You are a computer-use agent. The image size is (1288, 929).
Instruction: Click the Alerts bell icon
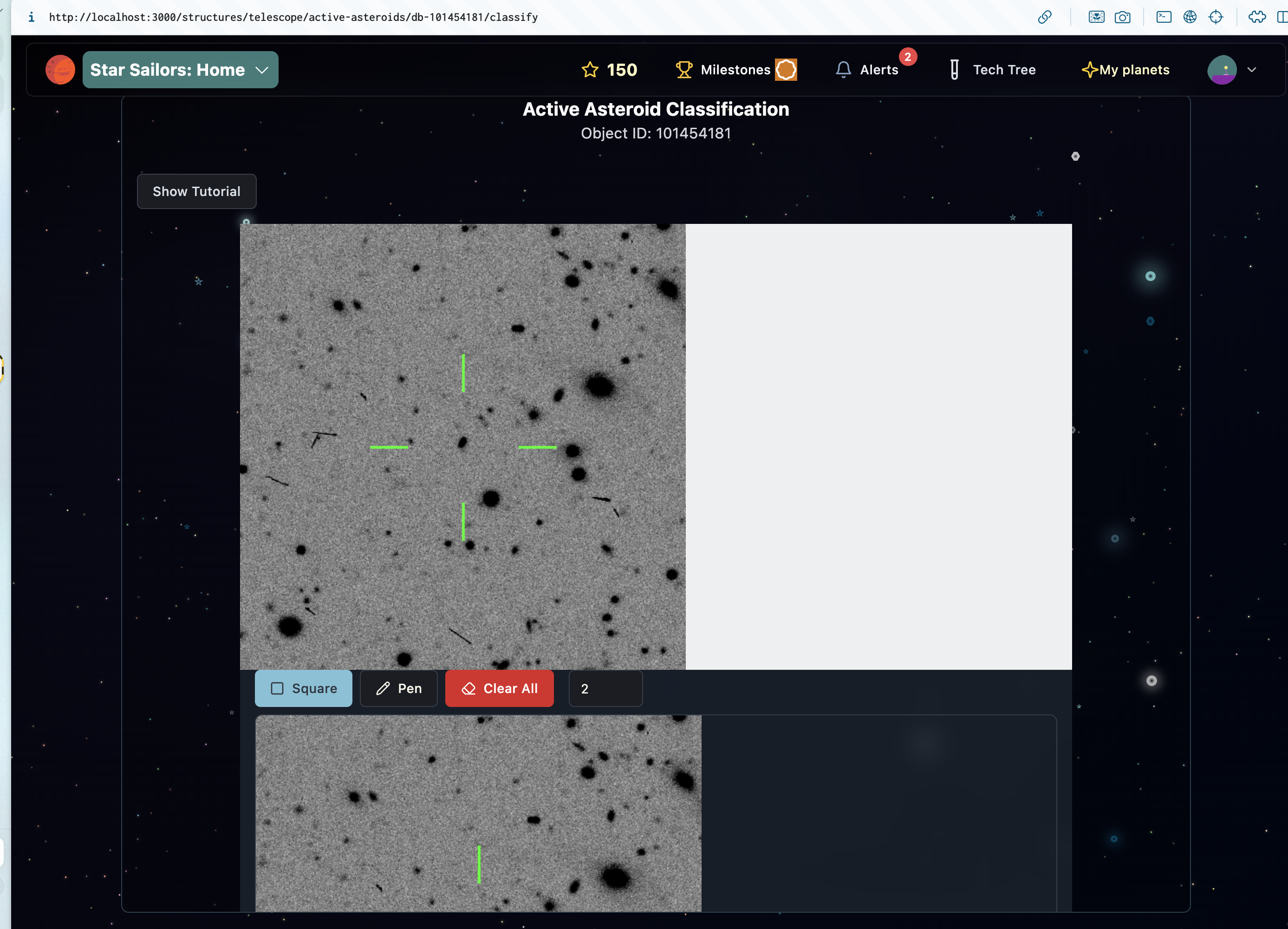(x=843, y=70)
